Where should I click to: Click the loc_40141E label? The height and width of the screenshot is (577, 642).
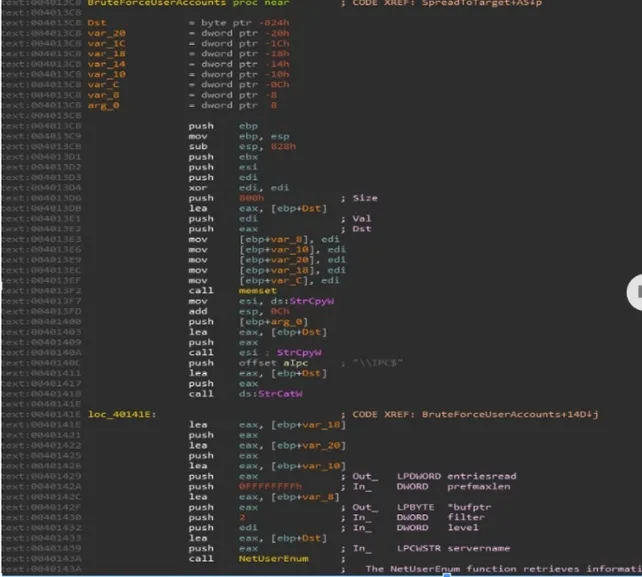(x=122, y=414)
